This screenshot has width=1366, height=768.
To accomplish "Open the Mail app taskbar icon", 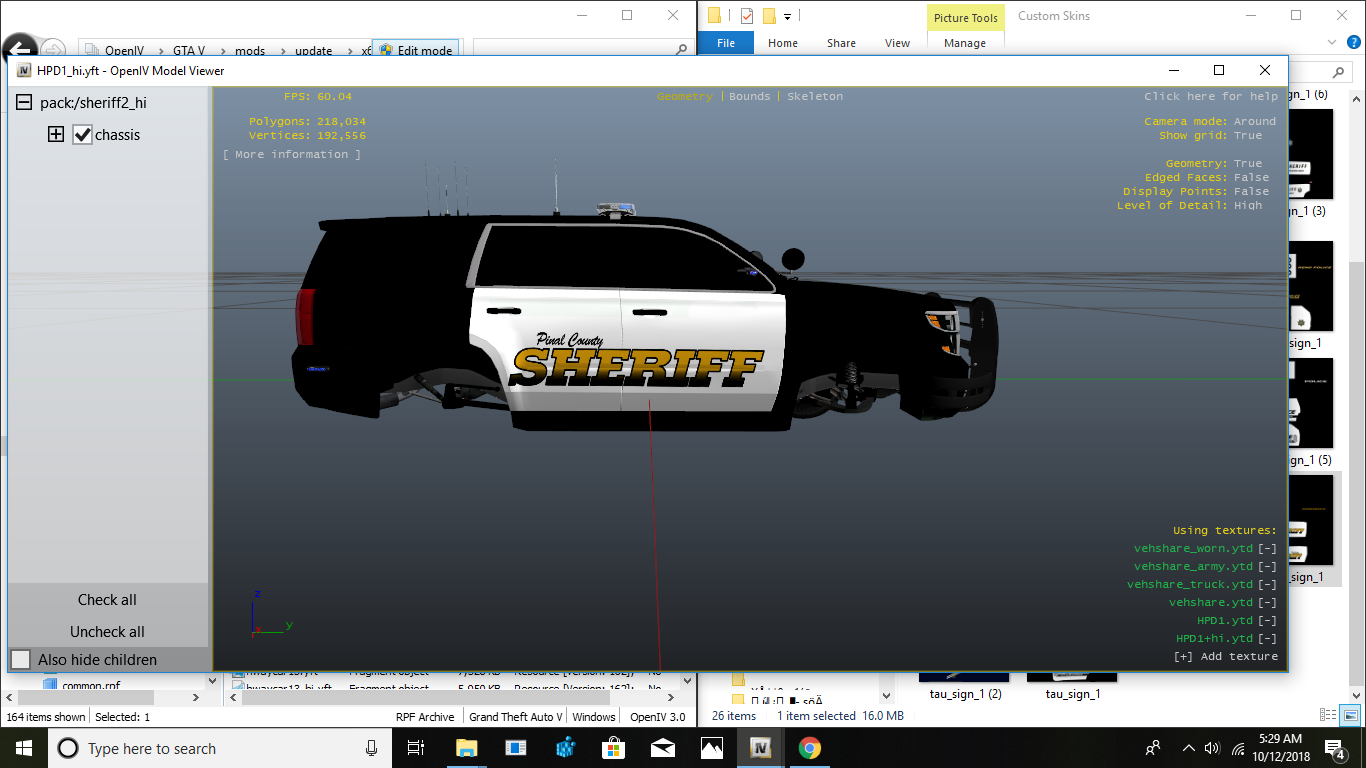I will click(x=662, y=748).
